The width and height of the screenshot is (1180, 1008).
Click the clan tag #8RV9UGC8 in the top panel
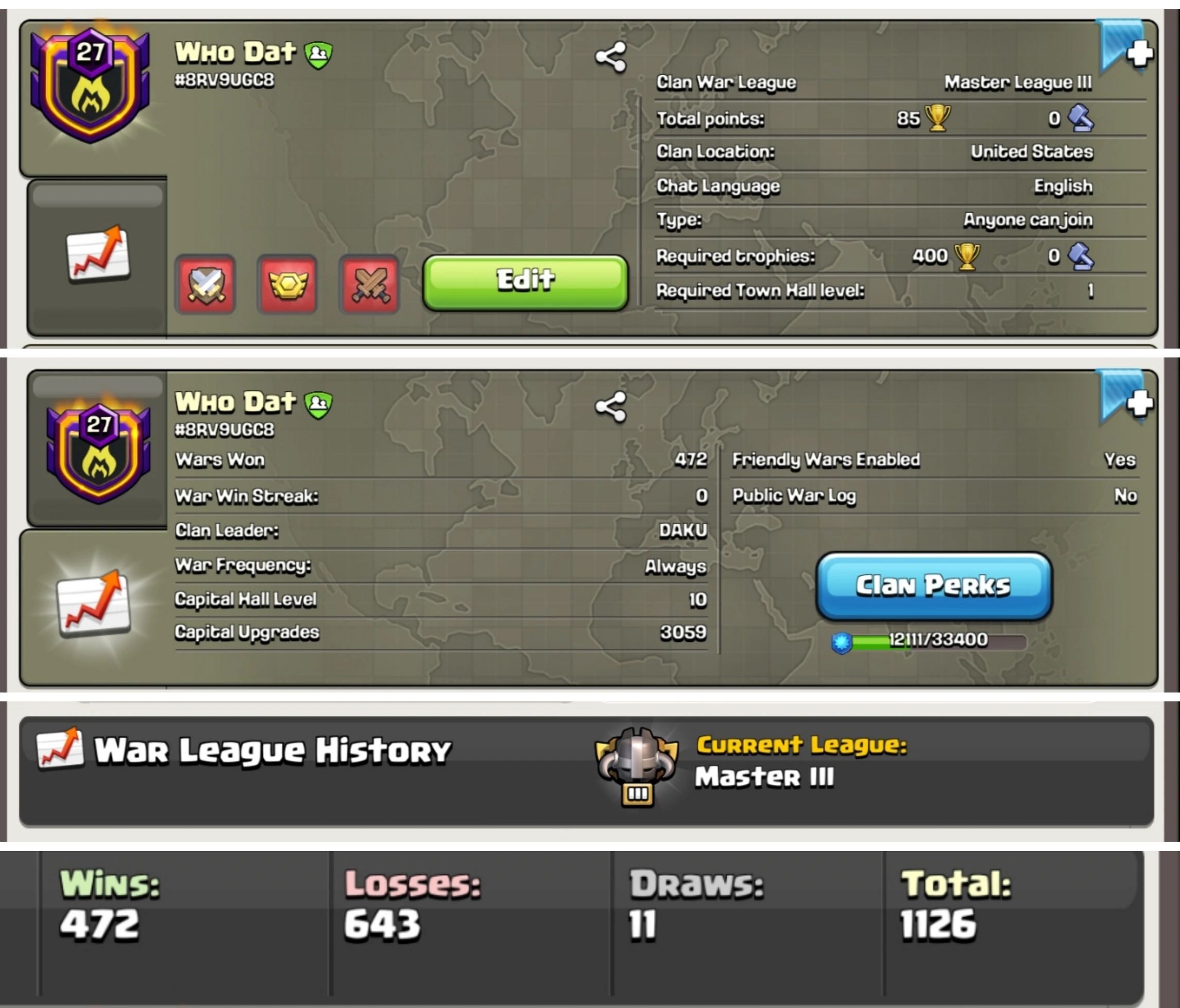click(x=225, y=80)
